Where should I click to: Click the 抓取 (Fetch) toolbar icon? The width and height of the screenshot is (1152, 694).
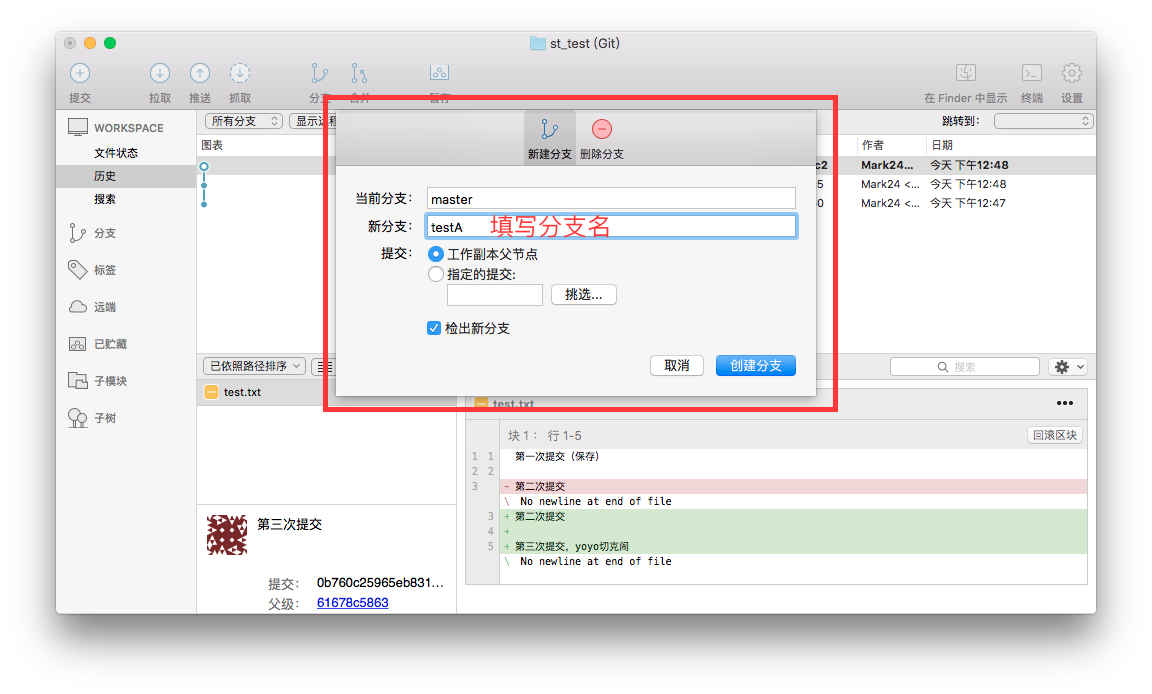click(x=240, y=74)
